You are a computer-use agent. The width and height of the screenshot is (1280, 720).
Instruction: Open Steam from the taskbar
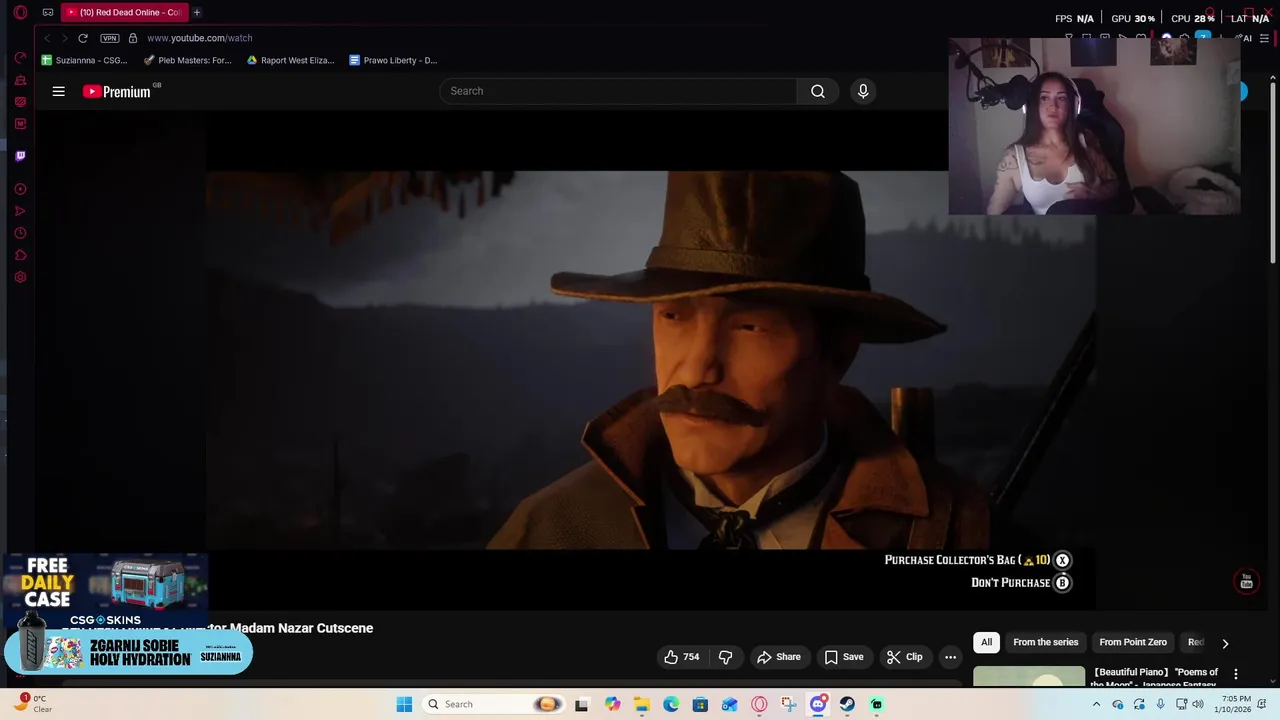(847, 704)
